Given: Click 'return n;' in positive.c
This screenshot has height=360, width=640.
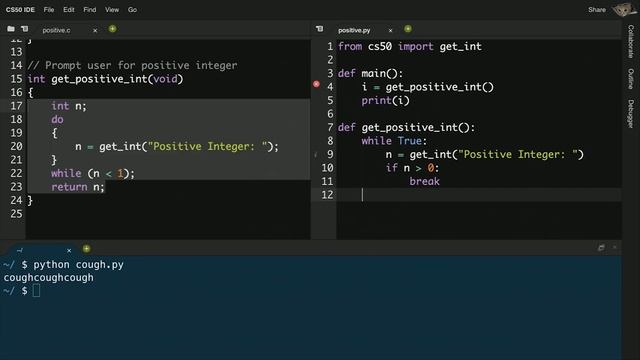Looking at the screenshot, I should [x=78, y=187].
